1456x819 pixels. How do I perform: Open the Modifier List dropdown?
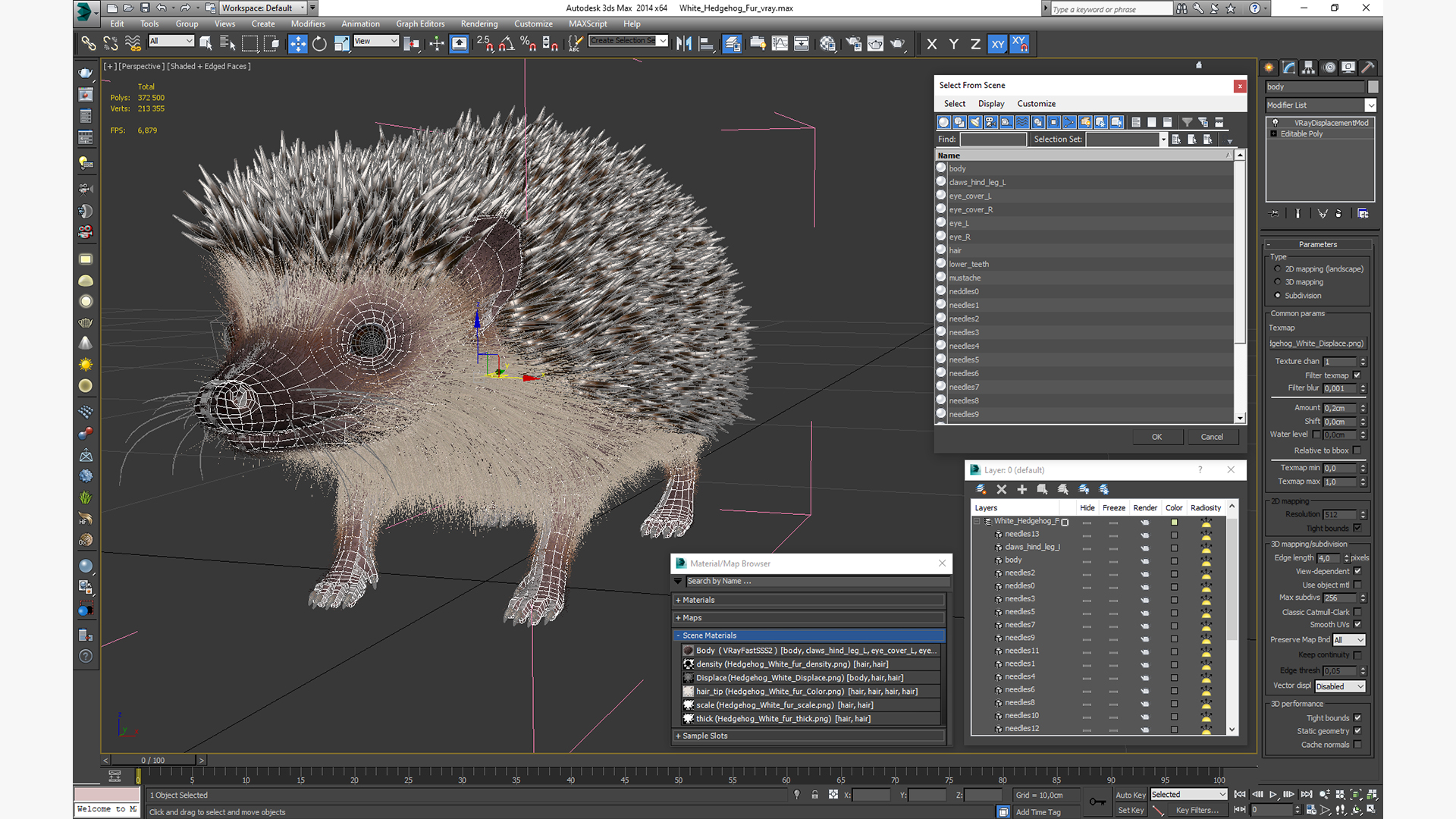click(1320, 105)
